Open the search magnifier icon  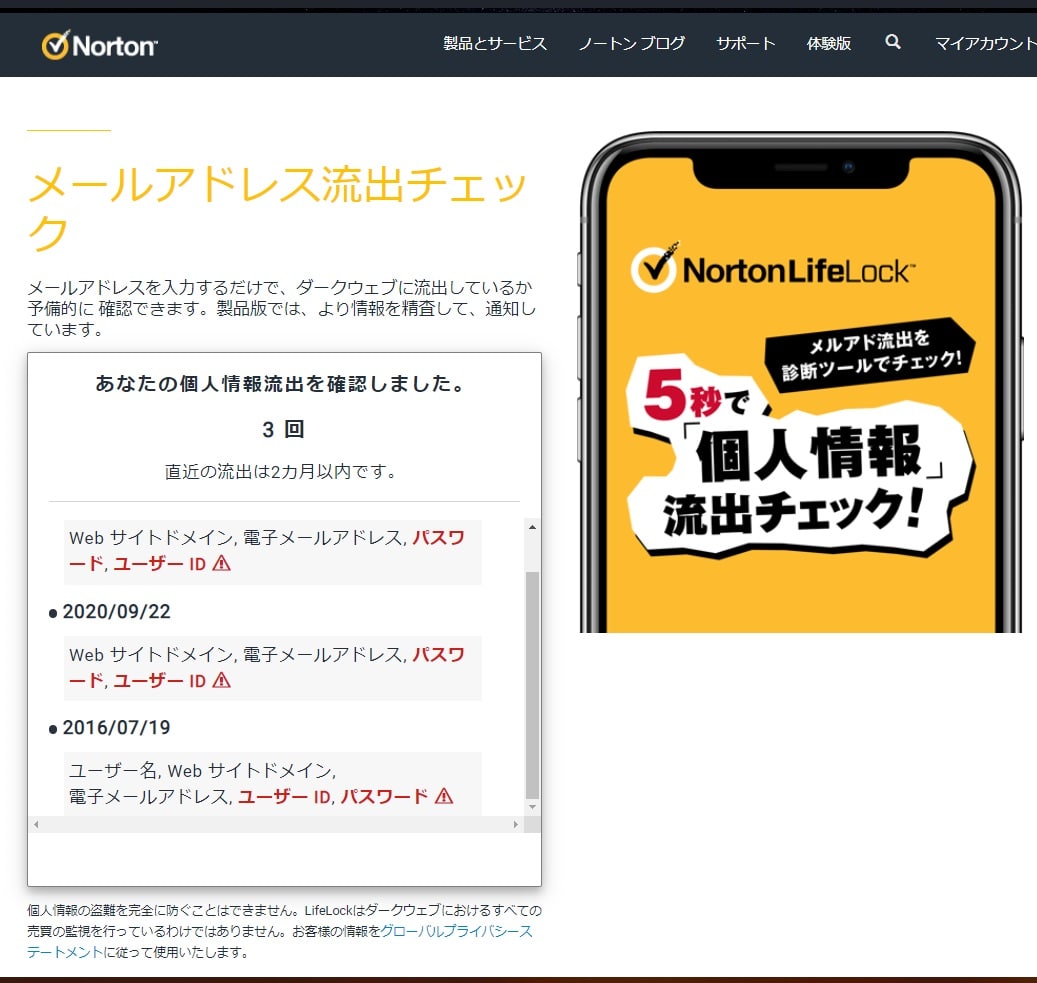[893, 42]
